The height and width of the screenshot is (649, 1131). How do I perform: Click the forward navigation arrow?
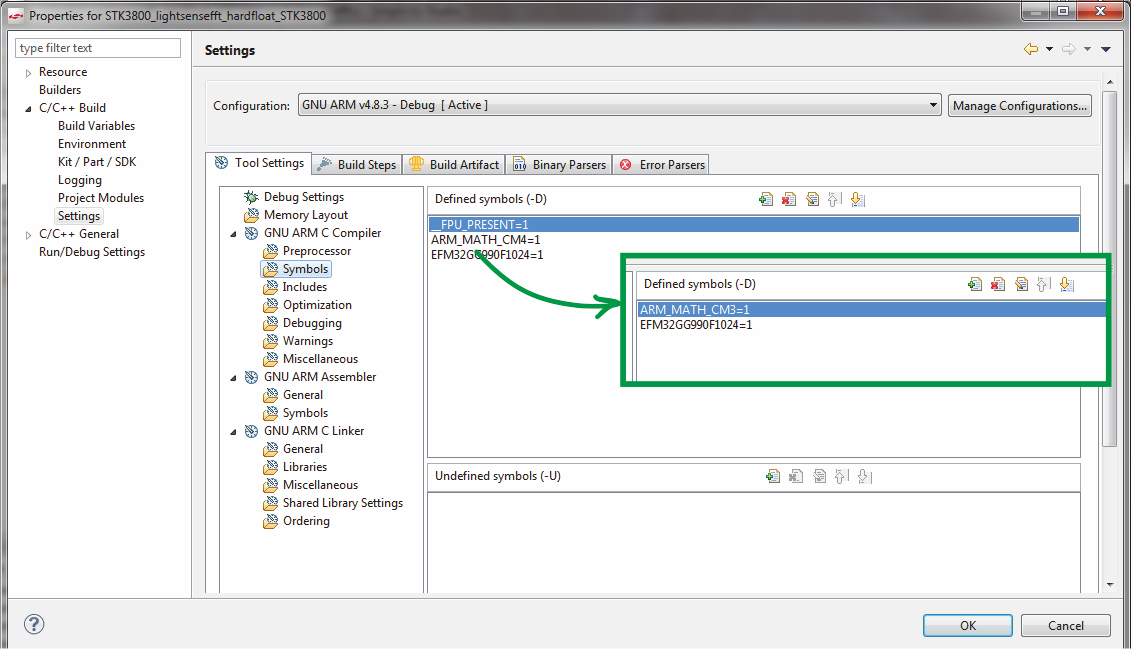tap(1068, 49)
